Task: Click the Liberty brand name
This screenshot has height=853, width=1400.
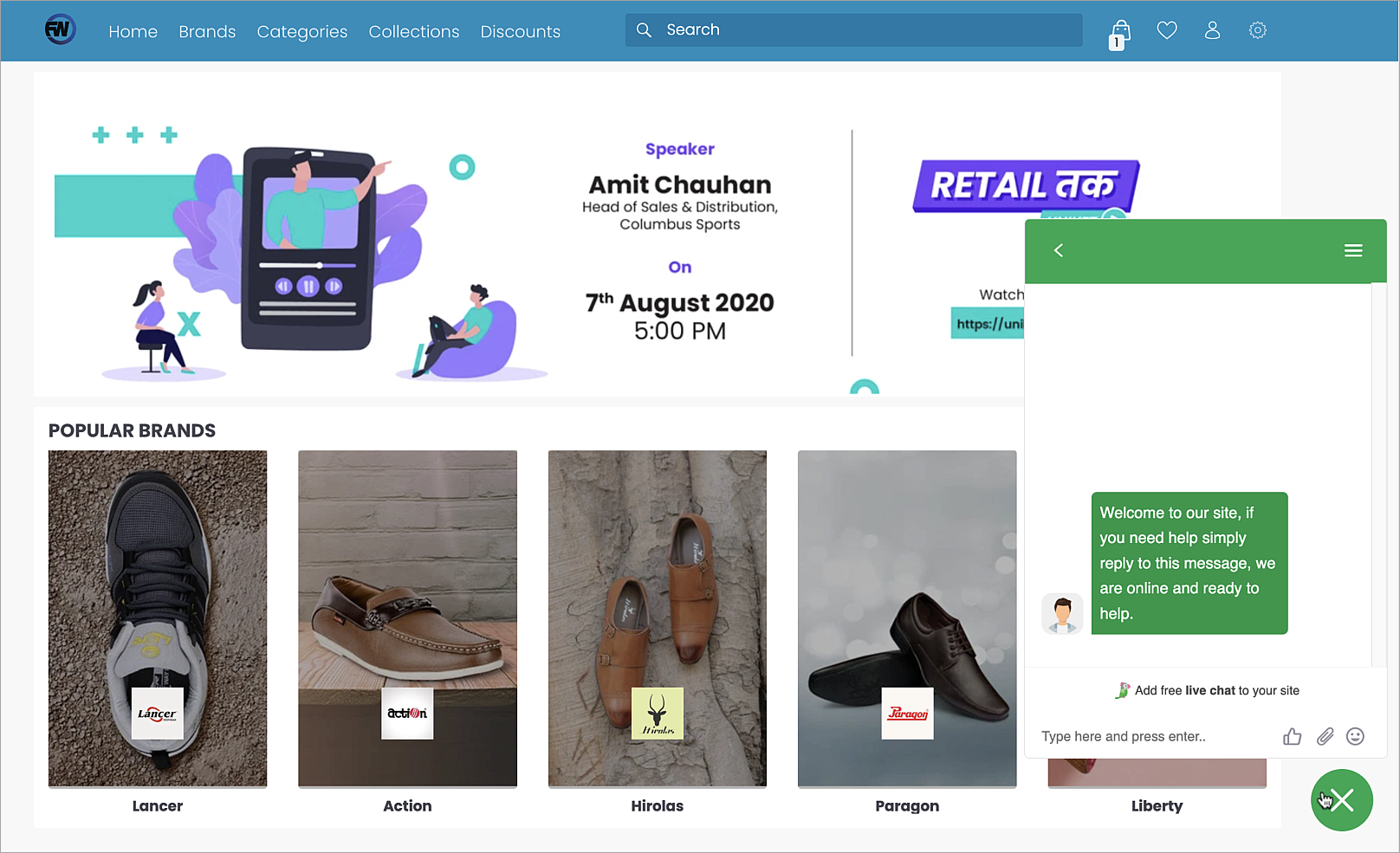Action: pos(1157,806)
